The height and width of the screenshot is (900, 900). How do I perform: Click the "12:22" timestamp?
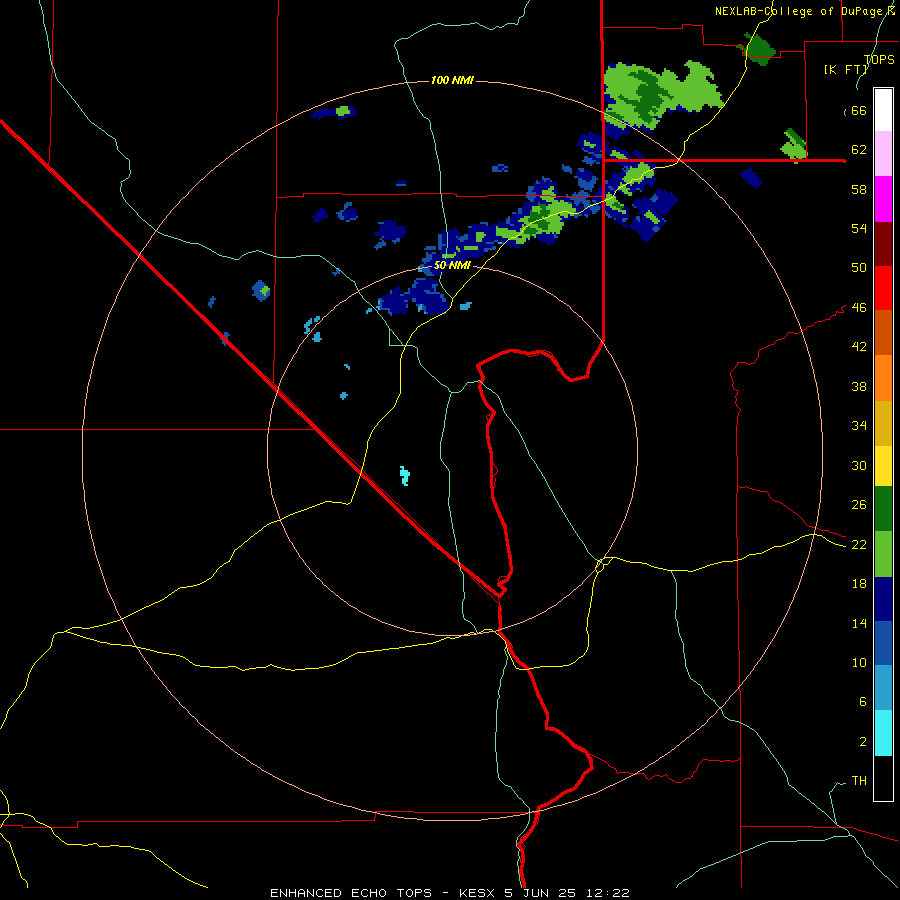(x=607, y=893)
